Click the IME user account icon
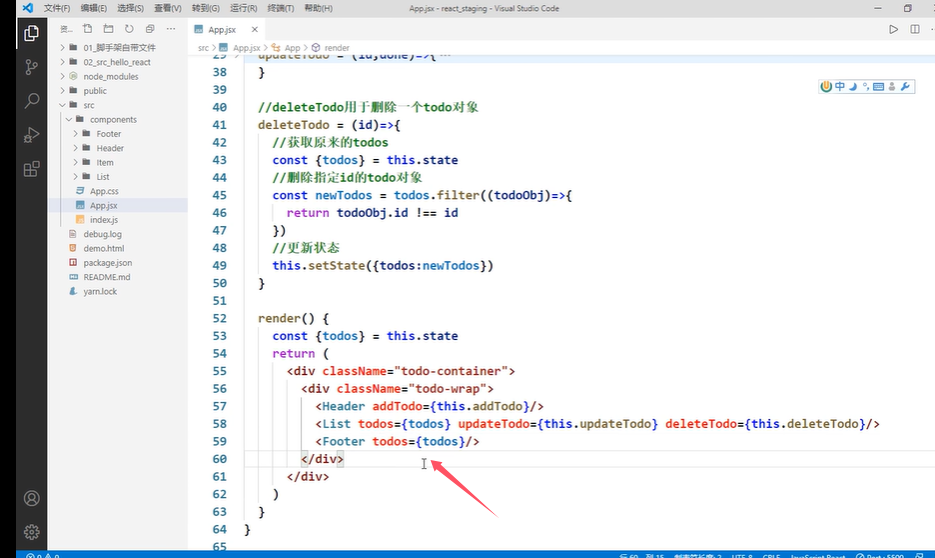 tap(892, 86)
